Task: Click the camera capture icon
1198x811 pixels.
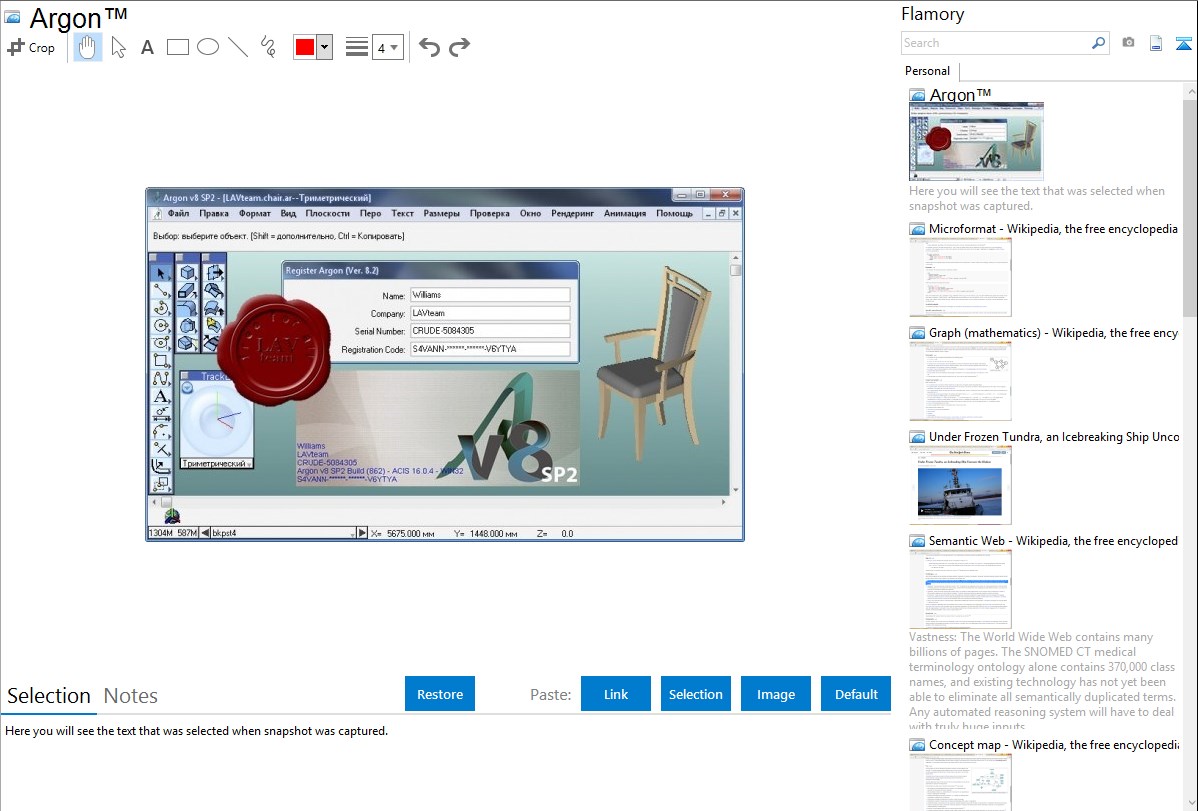Action: pos(1128,43)
